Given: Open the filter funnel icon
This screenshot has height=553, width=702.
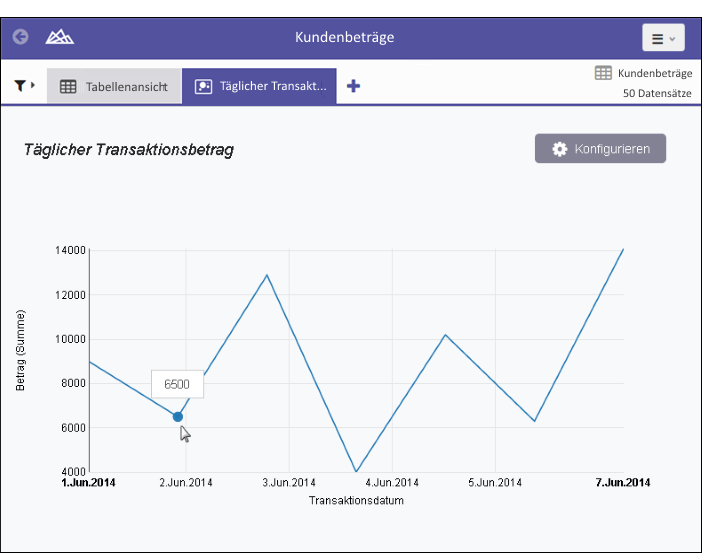Looking at the screenshot, I should [20, 86].
